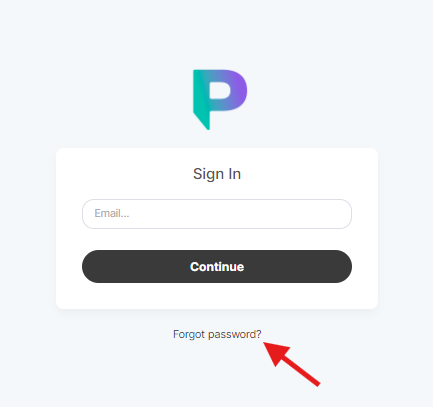Submit the form with the dark Continue button

click(217, 267)
